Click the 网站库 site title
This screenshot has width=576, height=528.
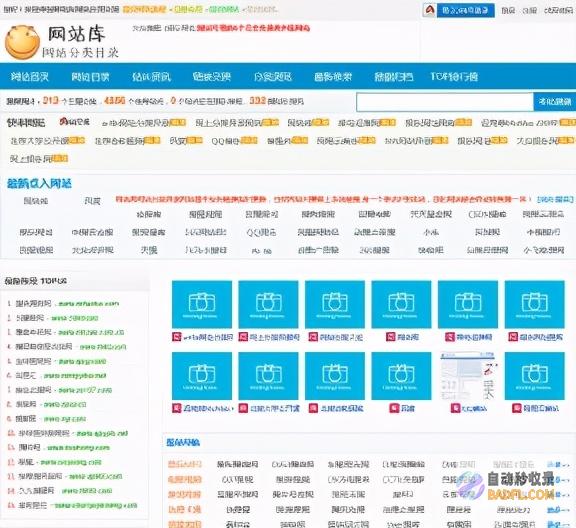click(x=77, y=34)
